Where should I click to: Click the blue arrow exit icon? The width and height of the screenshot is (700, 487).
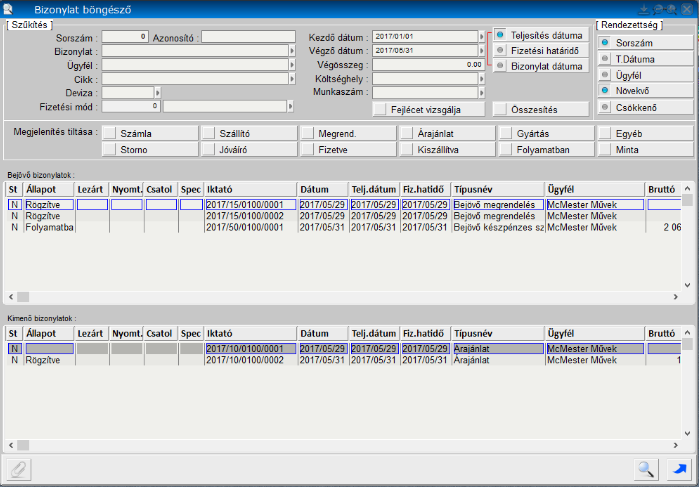coord(680,468)
